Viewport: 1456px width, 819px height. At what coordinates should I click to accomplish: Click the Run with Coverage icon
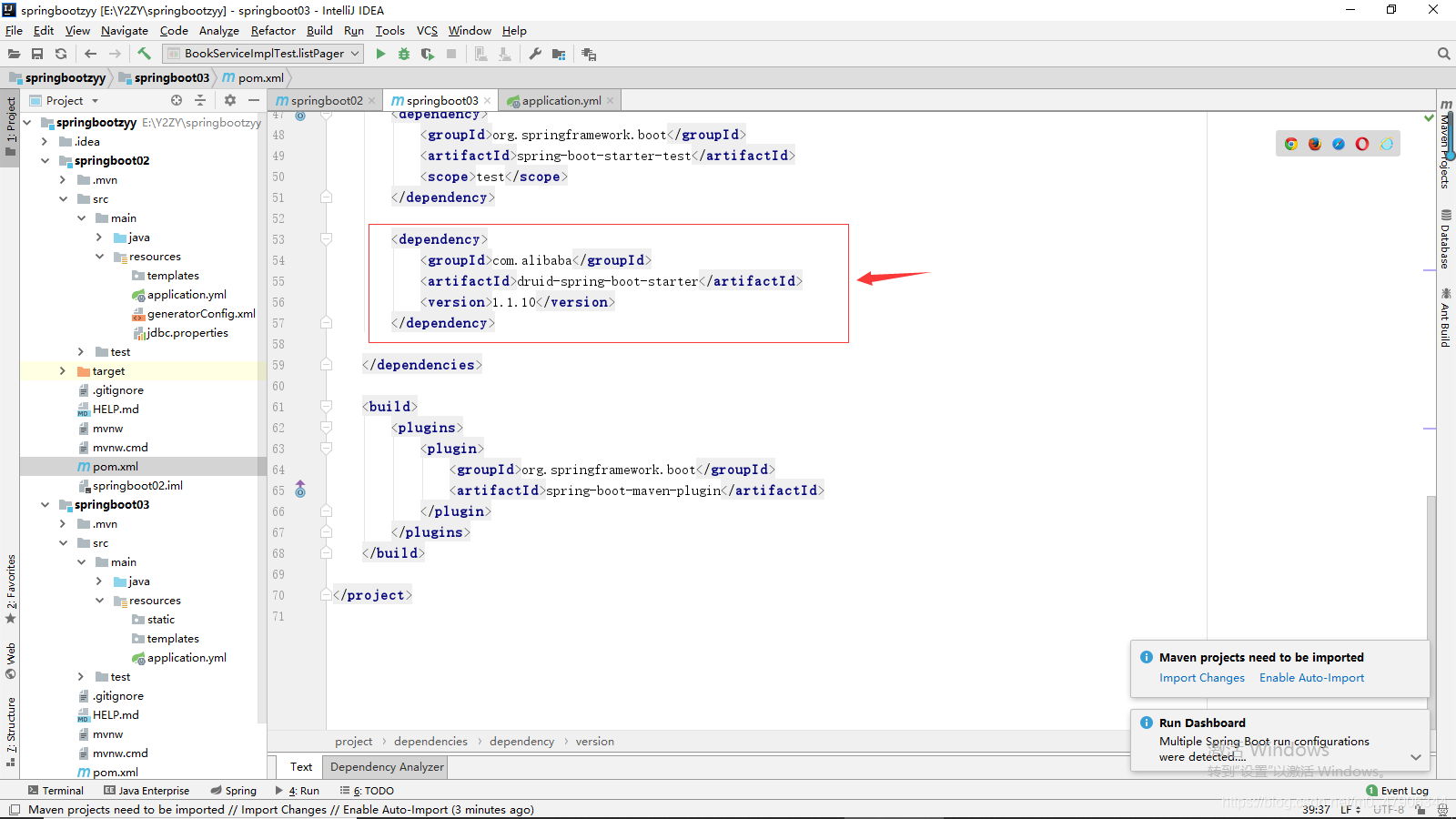click(x=428, y=54)
